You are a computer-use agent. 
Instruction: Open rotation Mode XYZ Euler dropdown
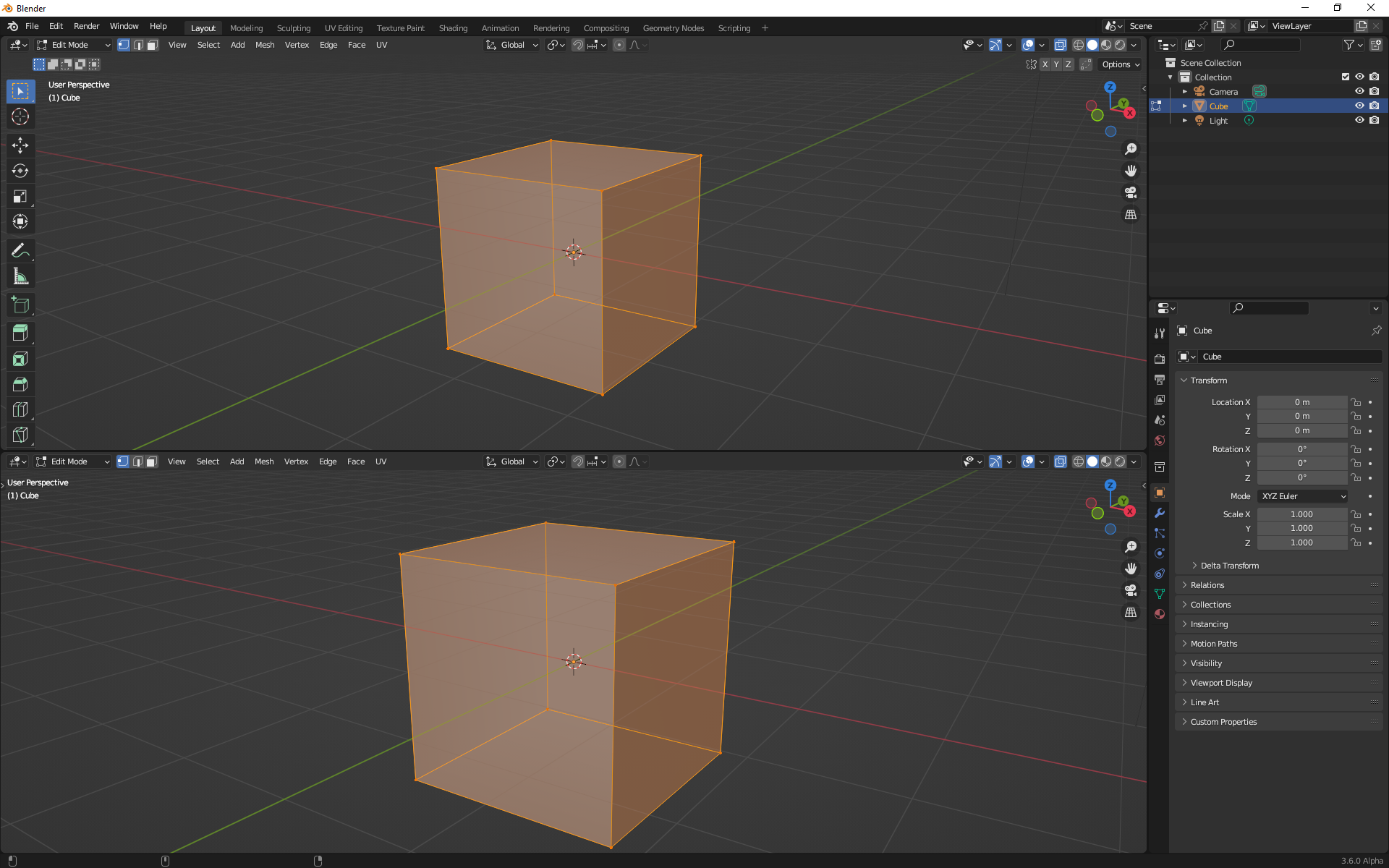click(1303, 496)
